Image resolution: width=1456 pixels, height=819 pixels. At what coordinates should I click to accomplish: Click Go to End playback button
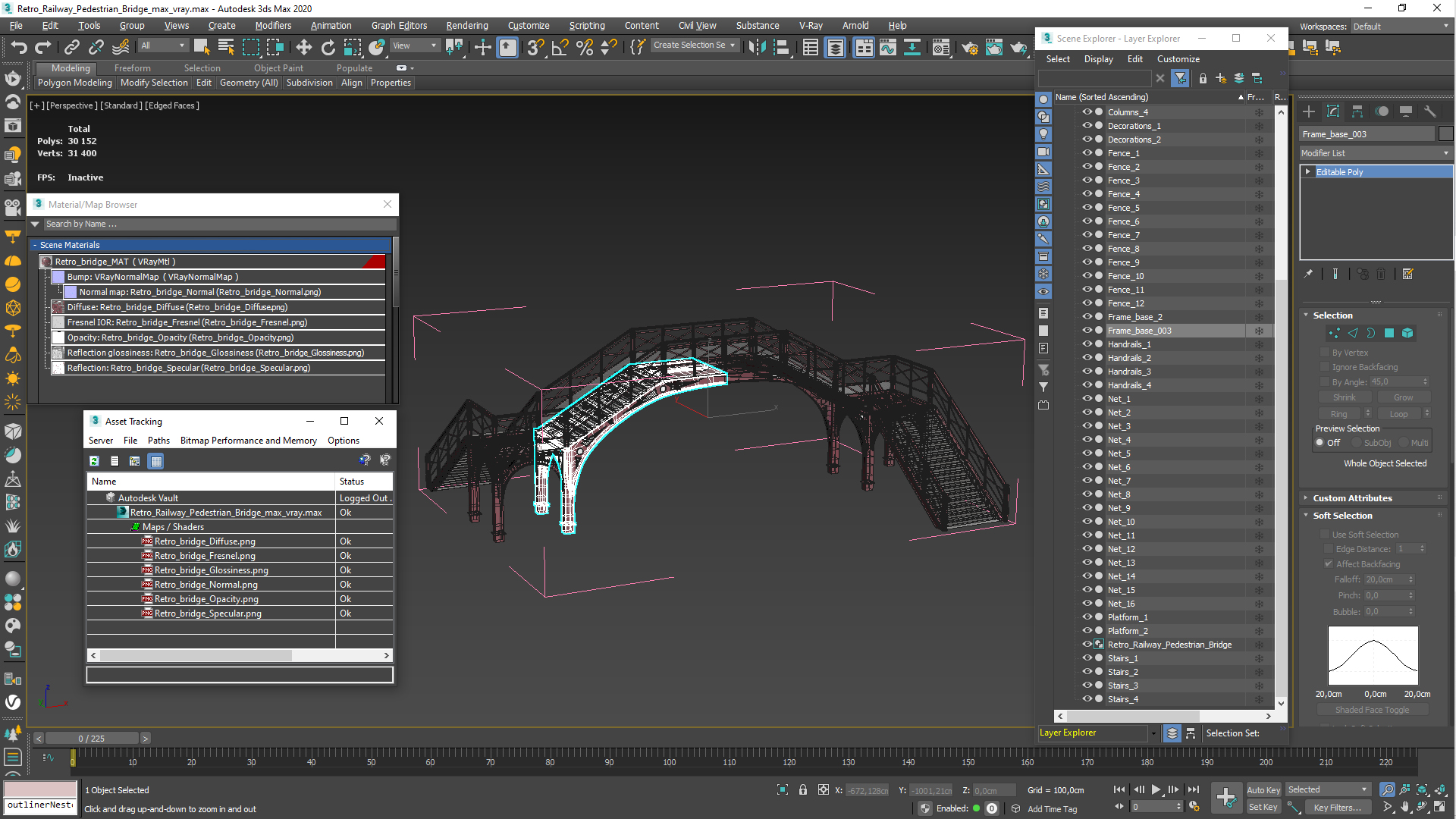point(1194,790)
